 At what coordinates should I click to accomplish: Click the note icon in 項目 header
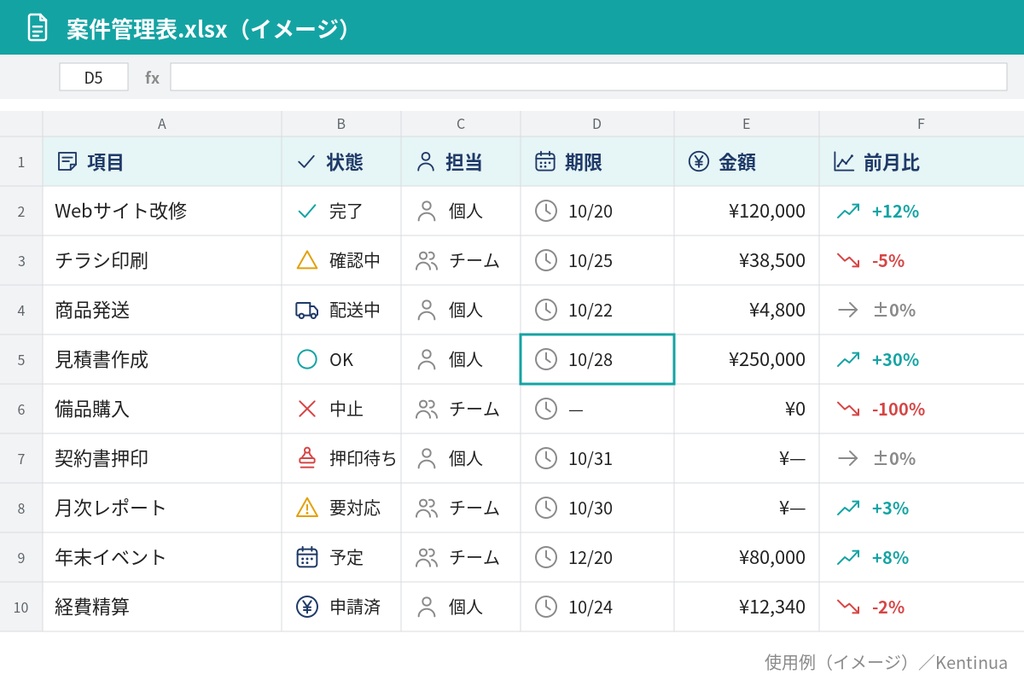coord(67,161)
